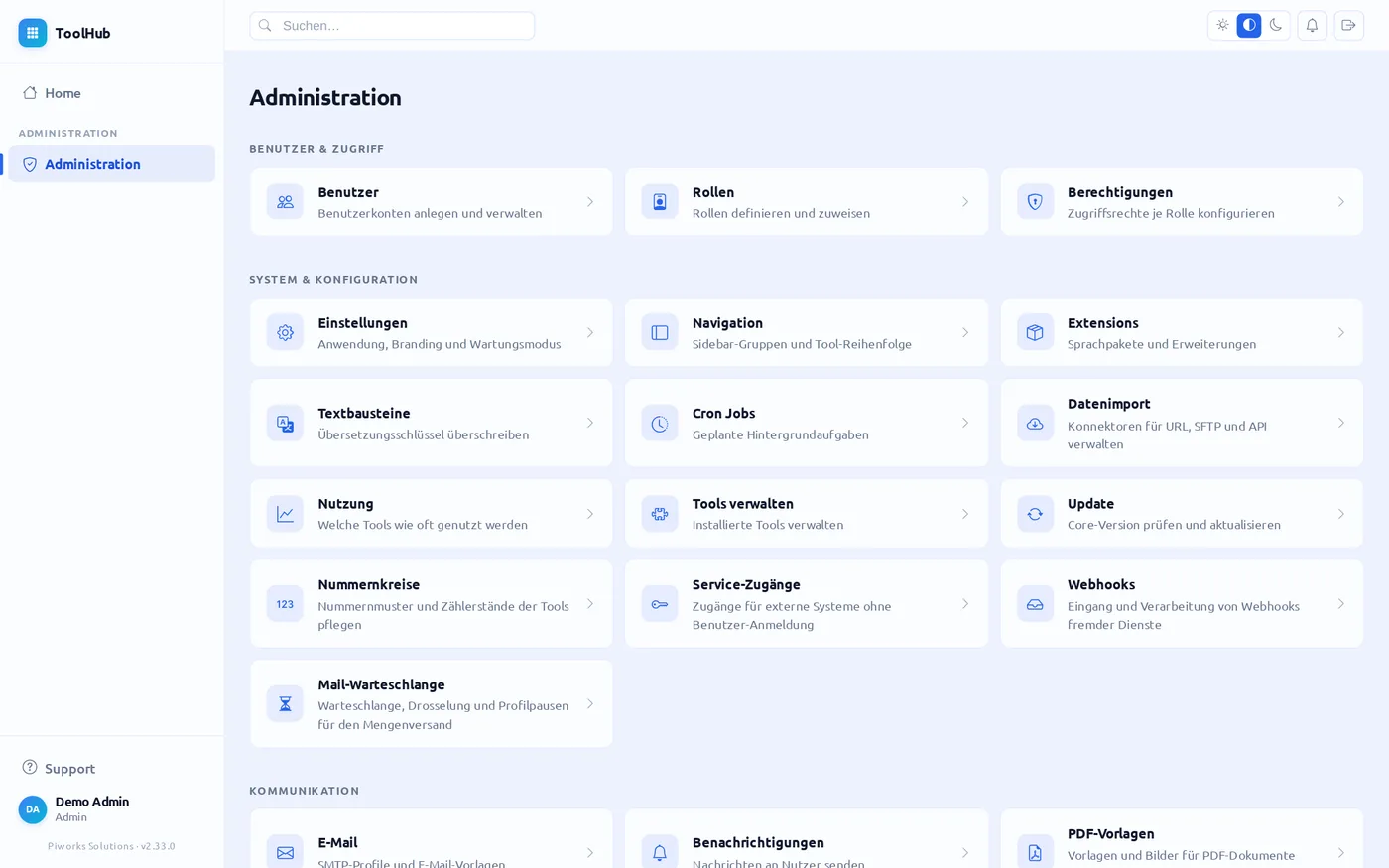
Task: Click the Nutzung chart icon
Action: [x=285, y=514]
